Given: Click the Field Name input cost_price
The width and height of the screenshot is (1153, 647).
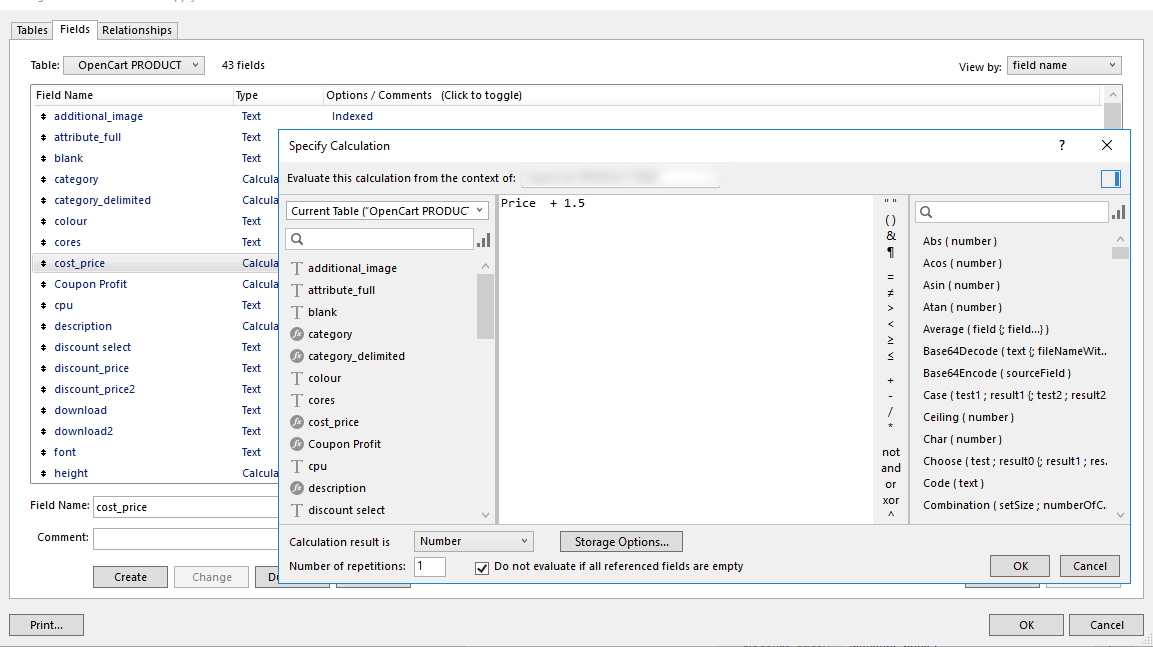Looking at the screenshot, I should [186, 507].
